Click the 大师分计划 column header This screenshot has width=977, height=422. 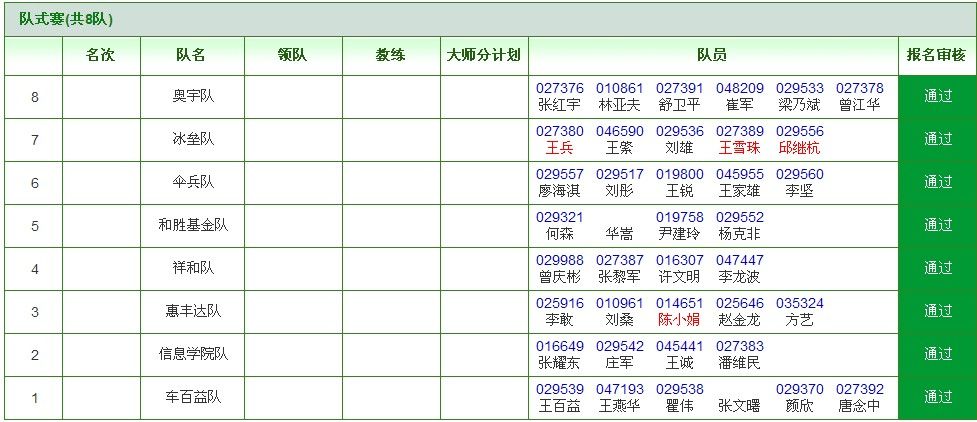tap(484, 55)
